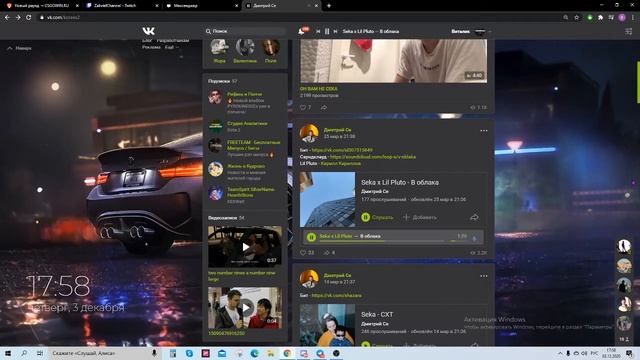Play the first video thumbnail, duration 0:37
This screenshot has width=640, height=360.
point(245,247)
